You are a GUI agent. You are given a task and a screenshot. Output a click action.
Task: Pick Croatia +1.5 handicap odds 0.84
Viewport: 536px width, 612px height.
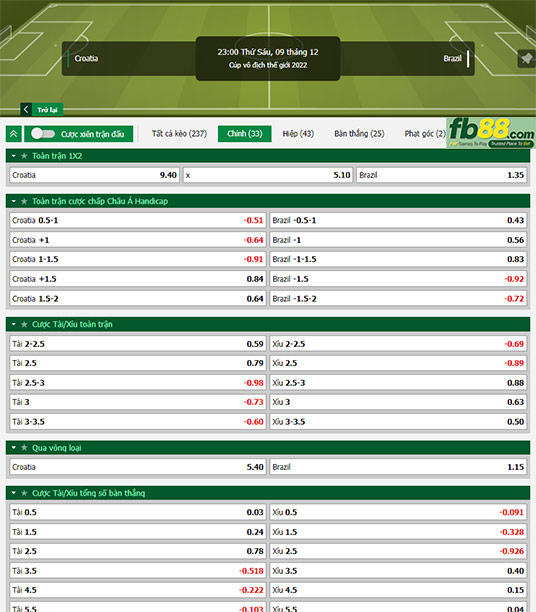click(x=138, y=279)
